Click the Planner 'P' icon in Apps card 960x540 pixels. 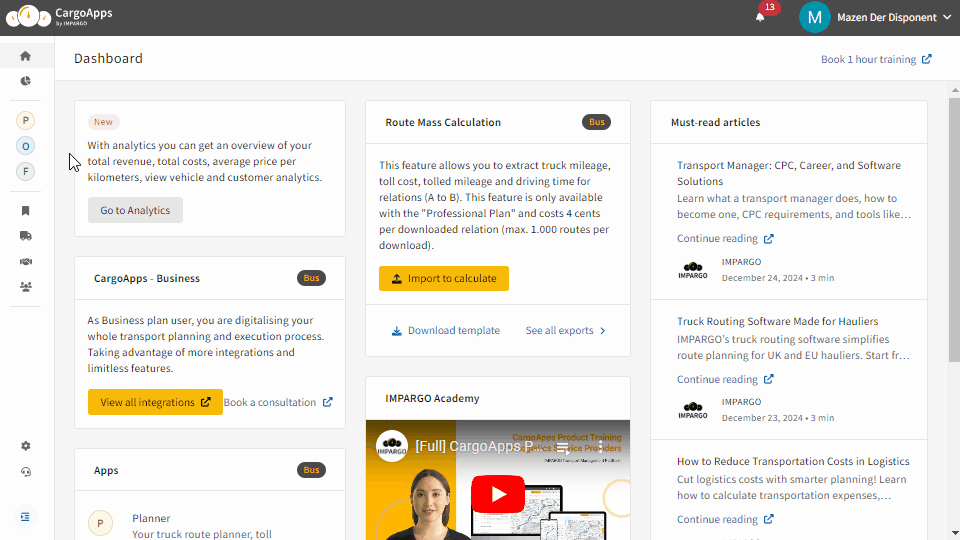click(x=100, y=523)
